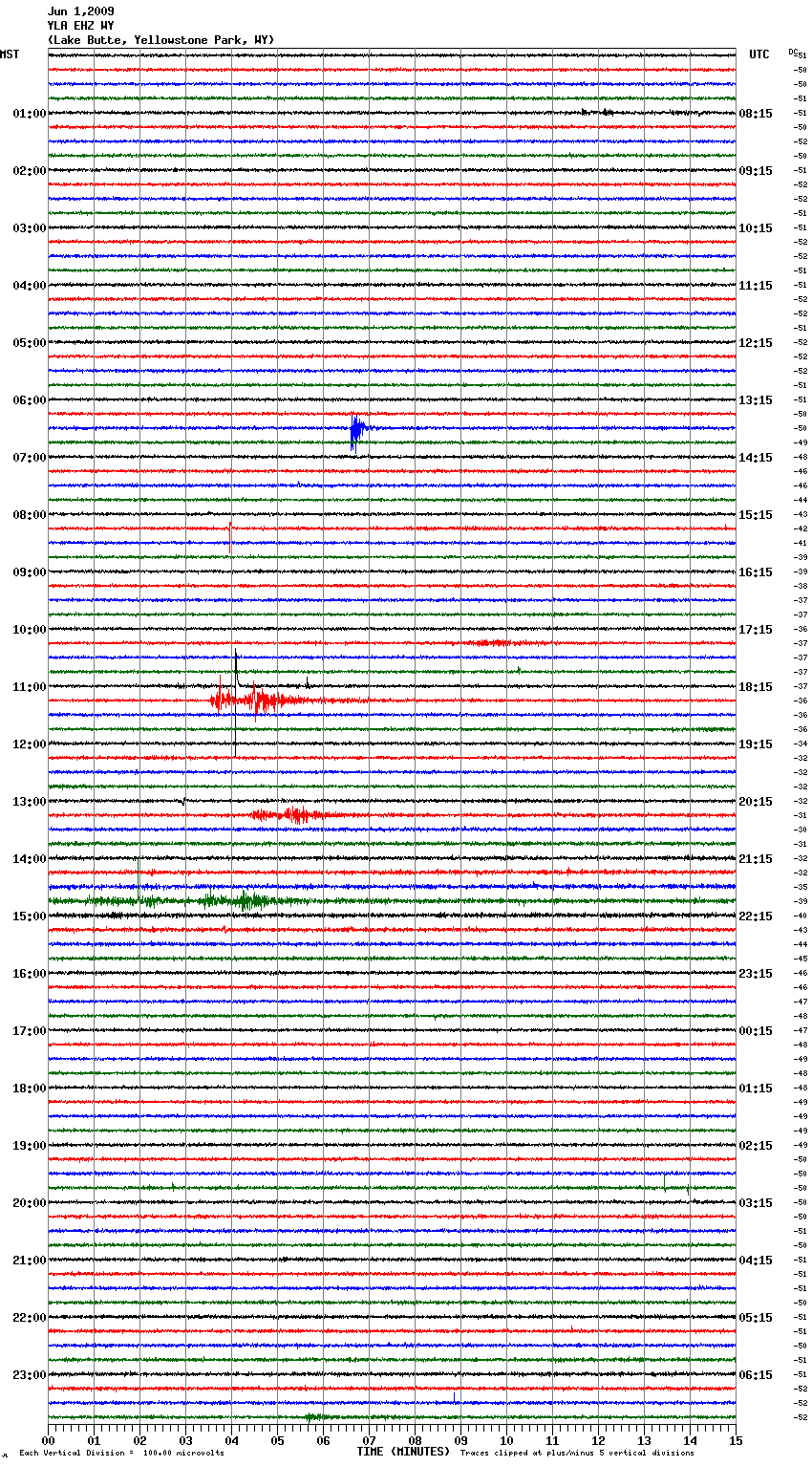This screenshot has height=1466, width=812.
Task: Click the 13:15 UTC time label
Action: coord(756,400)
